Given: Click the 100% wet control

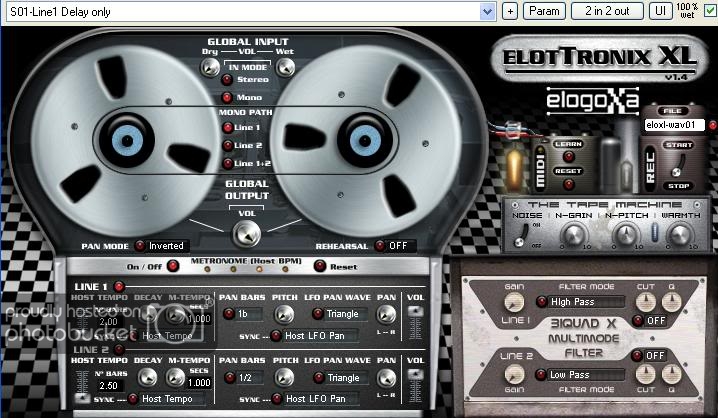Looking at the screenshot, I should click(x=687, y=11).
